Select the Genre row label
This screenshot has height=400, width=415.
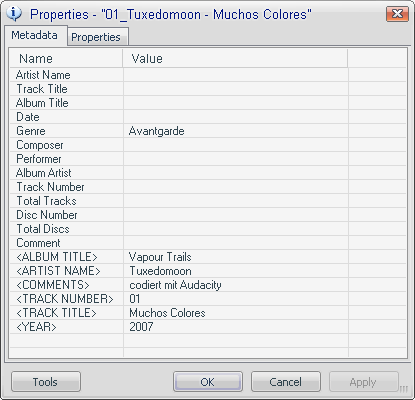(x=31, y=131)
